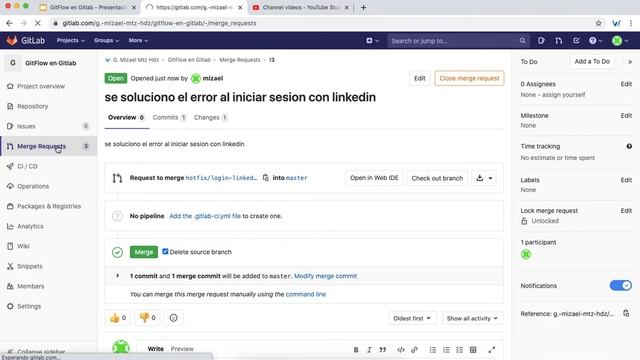
Task: Open the Projects dropdown menu
Action: [x=71, y=40]
